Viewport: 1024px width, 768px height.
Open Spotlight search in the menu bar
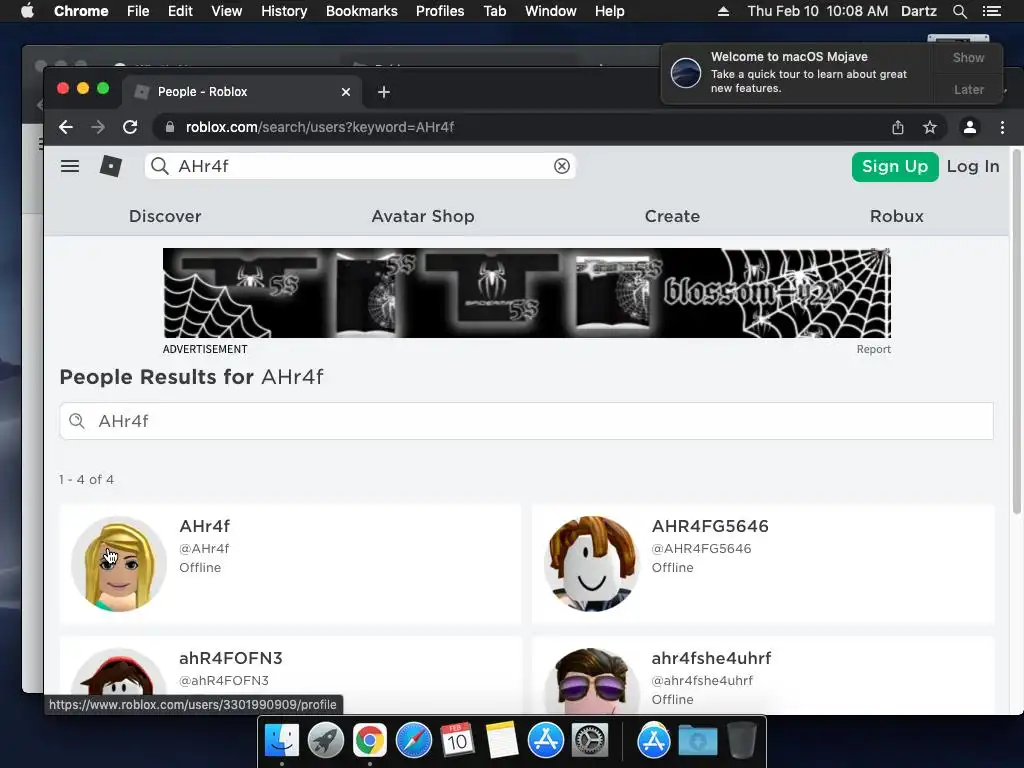[x=959, y=11]
